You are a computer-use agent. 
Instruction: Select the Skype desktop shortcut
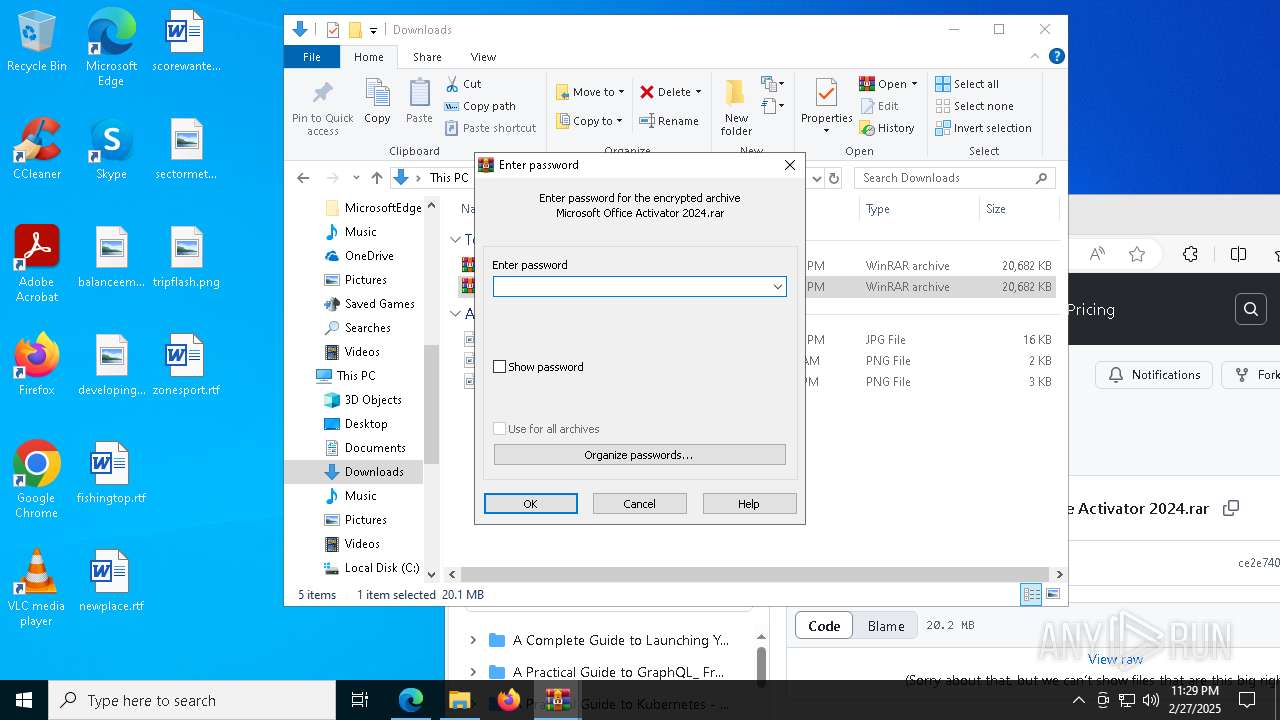pyautogui.click(x=111, y=149)
